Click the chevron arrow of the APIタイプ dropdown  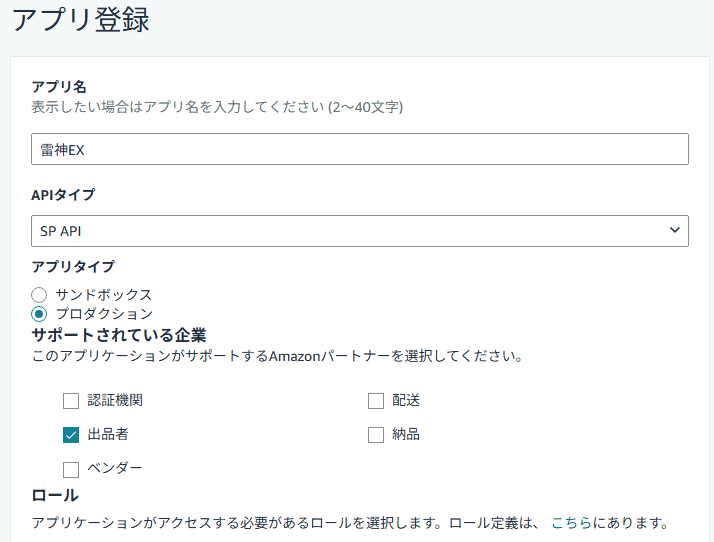[x=674, y=230]
